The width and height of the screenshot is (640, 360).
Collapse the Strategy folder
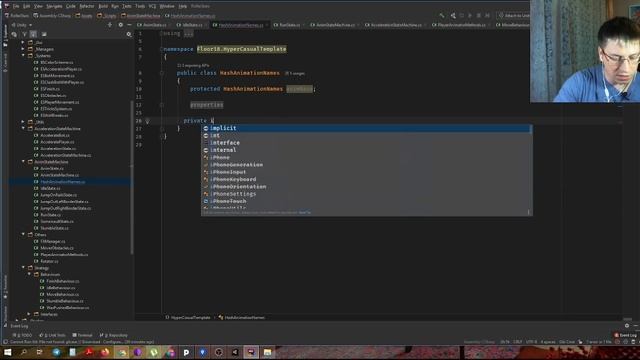pos(23,268)
